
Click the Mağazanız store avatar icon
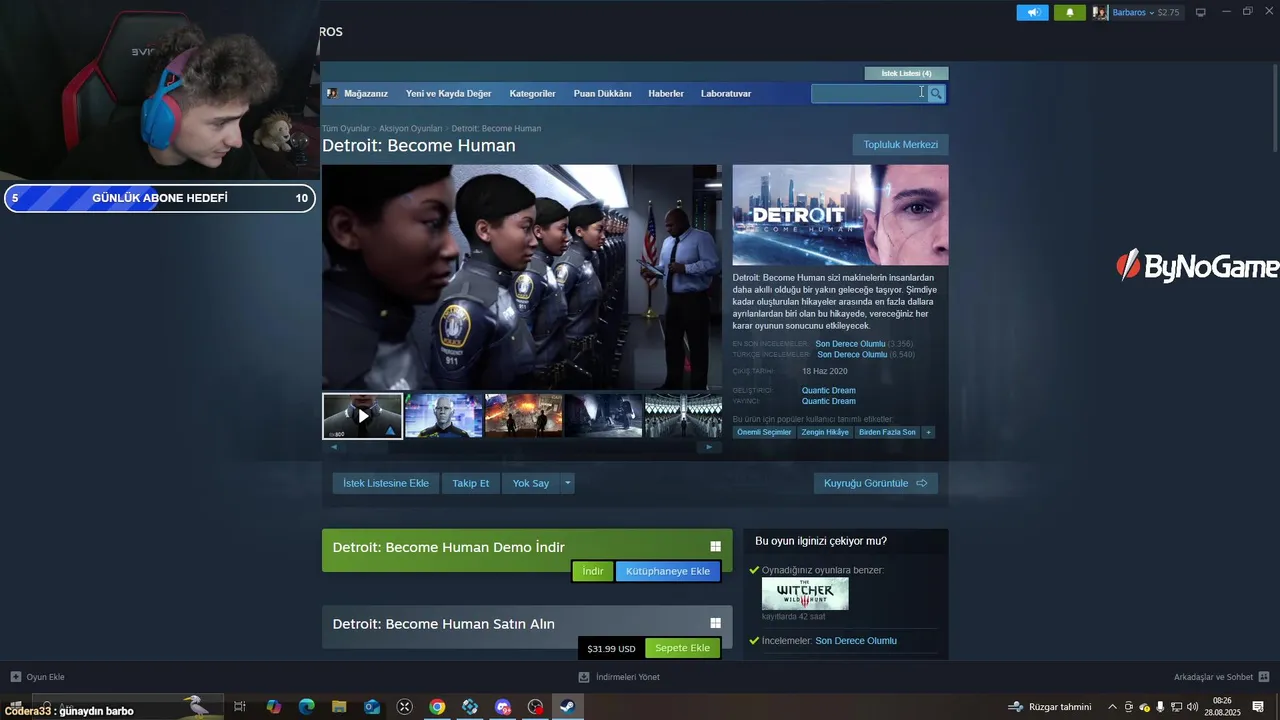pos(332,93)
